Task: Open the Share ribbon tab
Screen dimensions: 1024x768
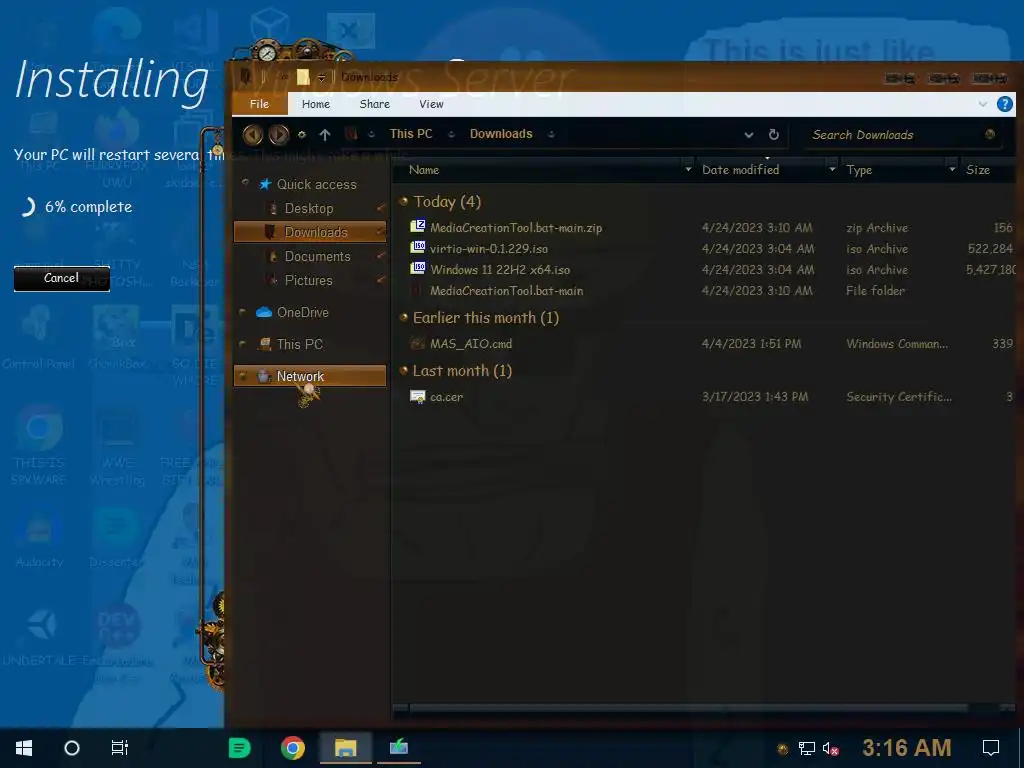Action: (375, 104)
